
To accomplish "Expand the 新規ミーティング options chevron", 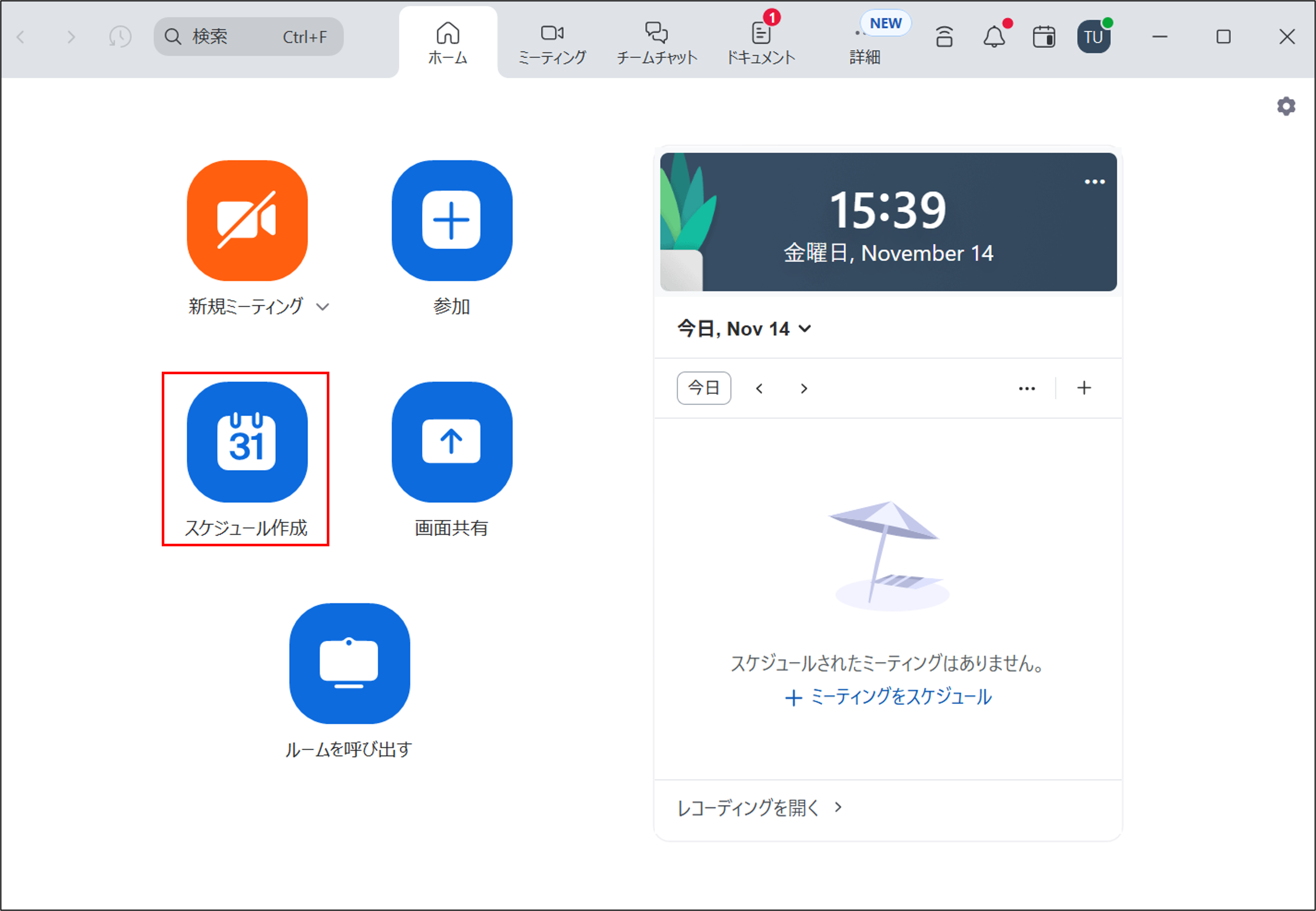I will coord(322,307).
